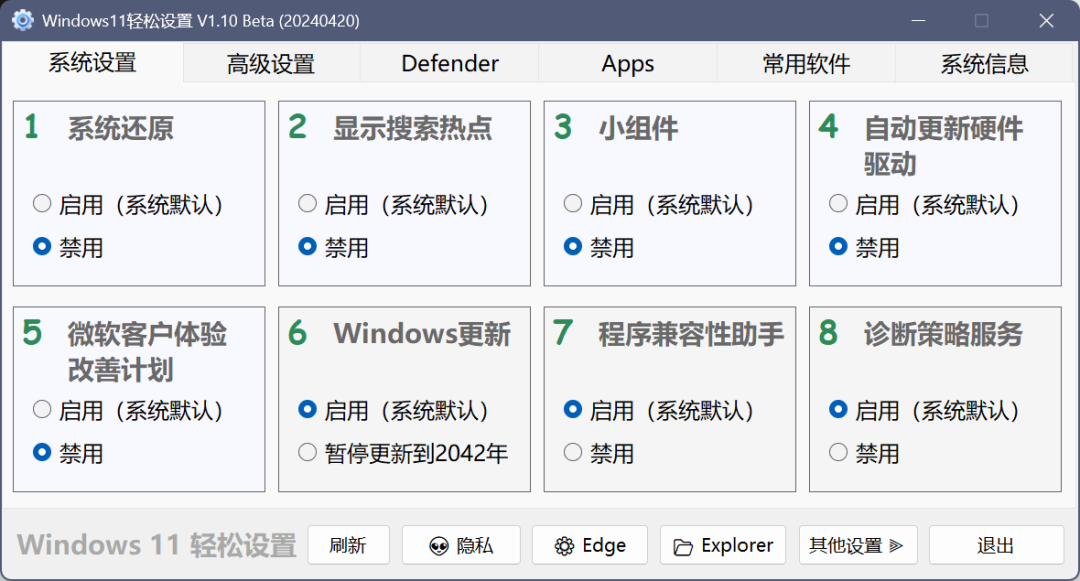Click the alien face icon beside 隐私
The width and height of the screenshot is (1080, 581).
click(438, 546)
